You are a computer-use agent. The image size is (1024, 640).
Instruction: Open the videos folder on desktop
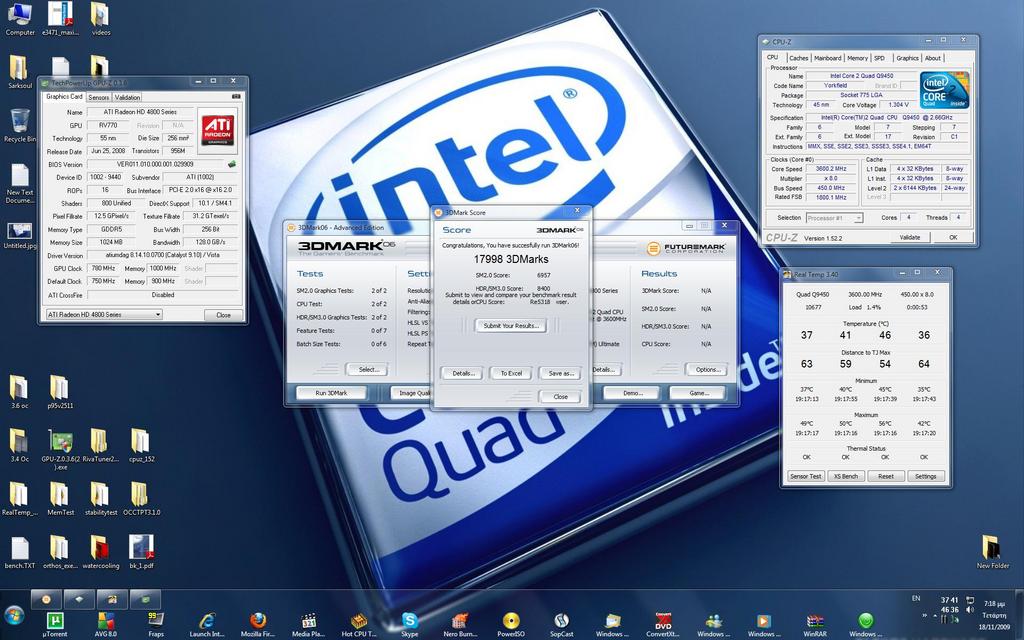coord(101,18)
